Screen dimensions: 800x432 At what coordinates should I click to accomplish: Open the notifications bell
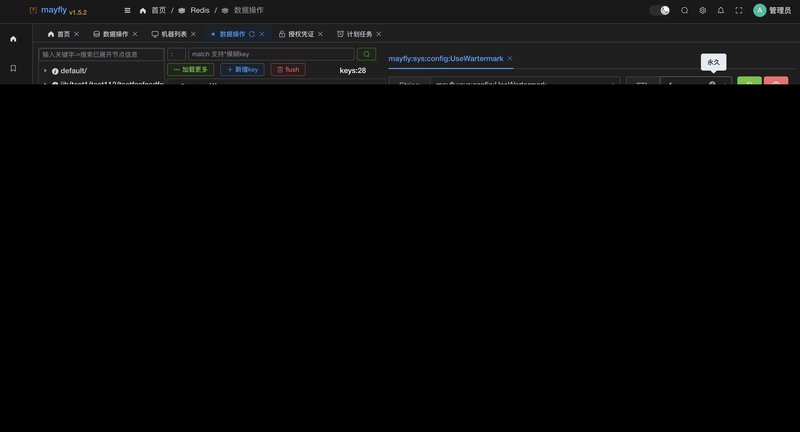[x=721, y=10]
